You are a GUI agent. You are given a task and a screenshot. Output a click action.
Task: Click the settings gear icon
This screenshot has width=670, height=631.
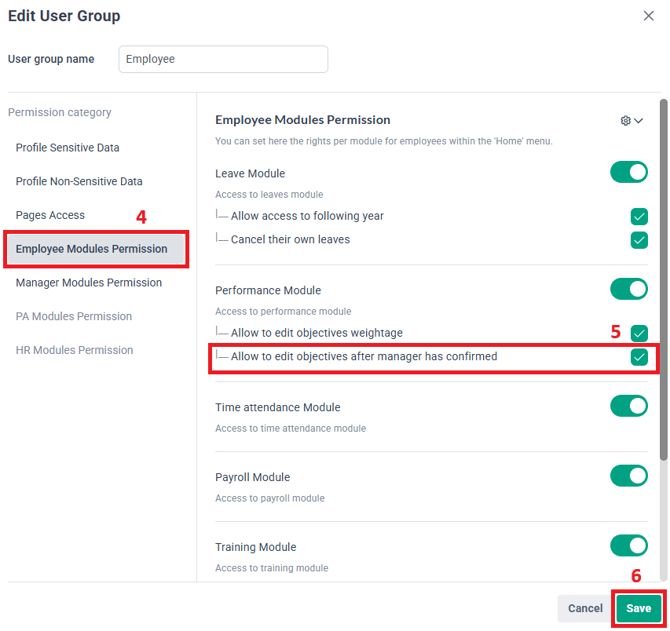(625, 120)
